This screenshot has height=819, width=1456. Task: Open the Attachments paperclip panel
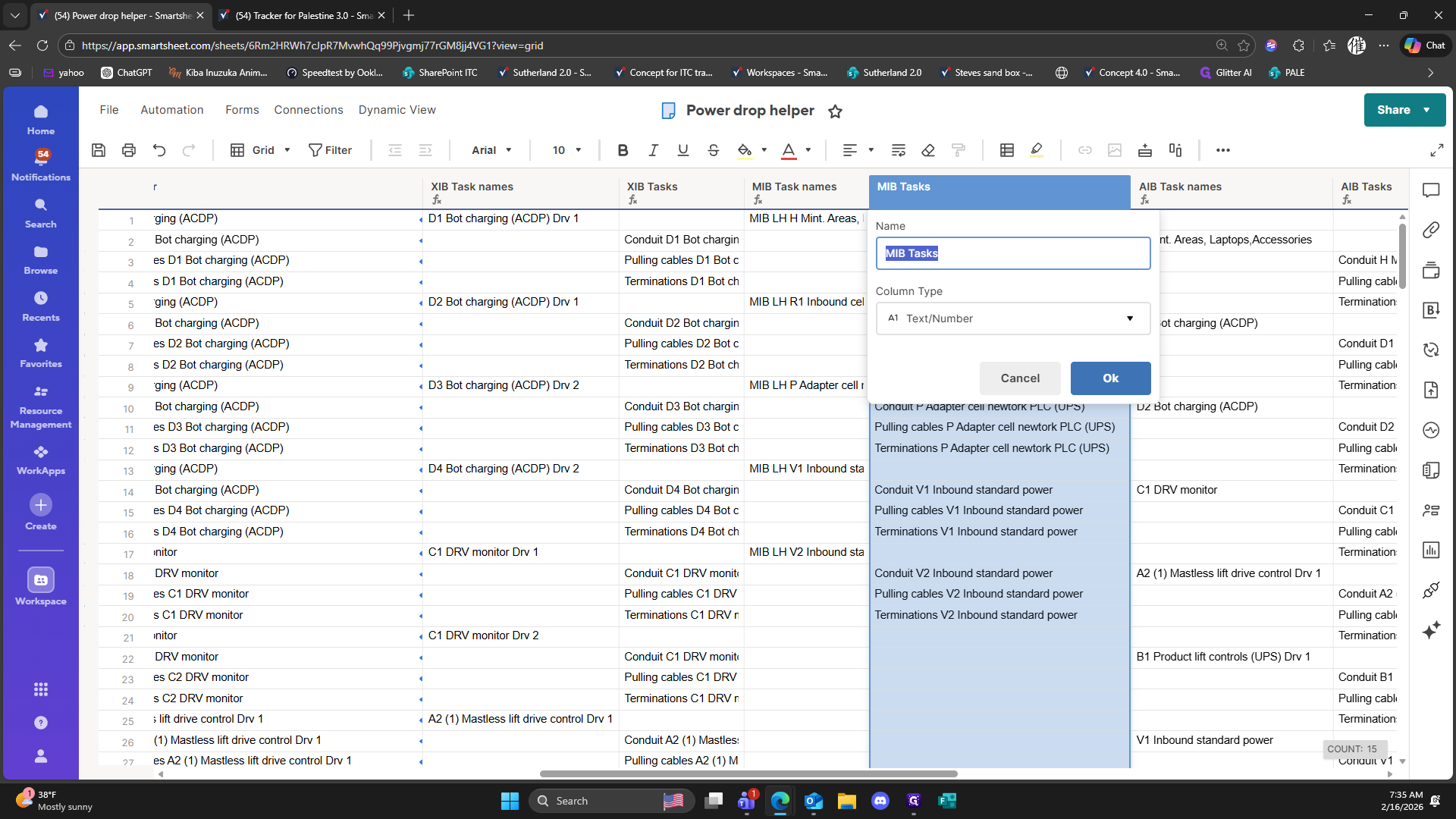coord(1431,230)
